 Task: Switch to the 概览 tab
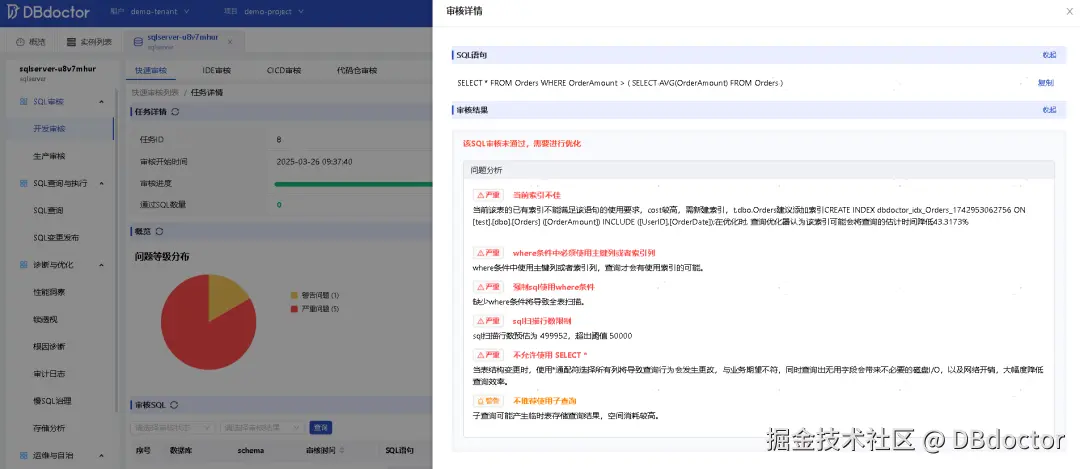click(30, 42)
